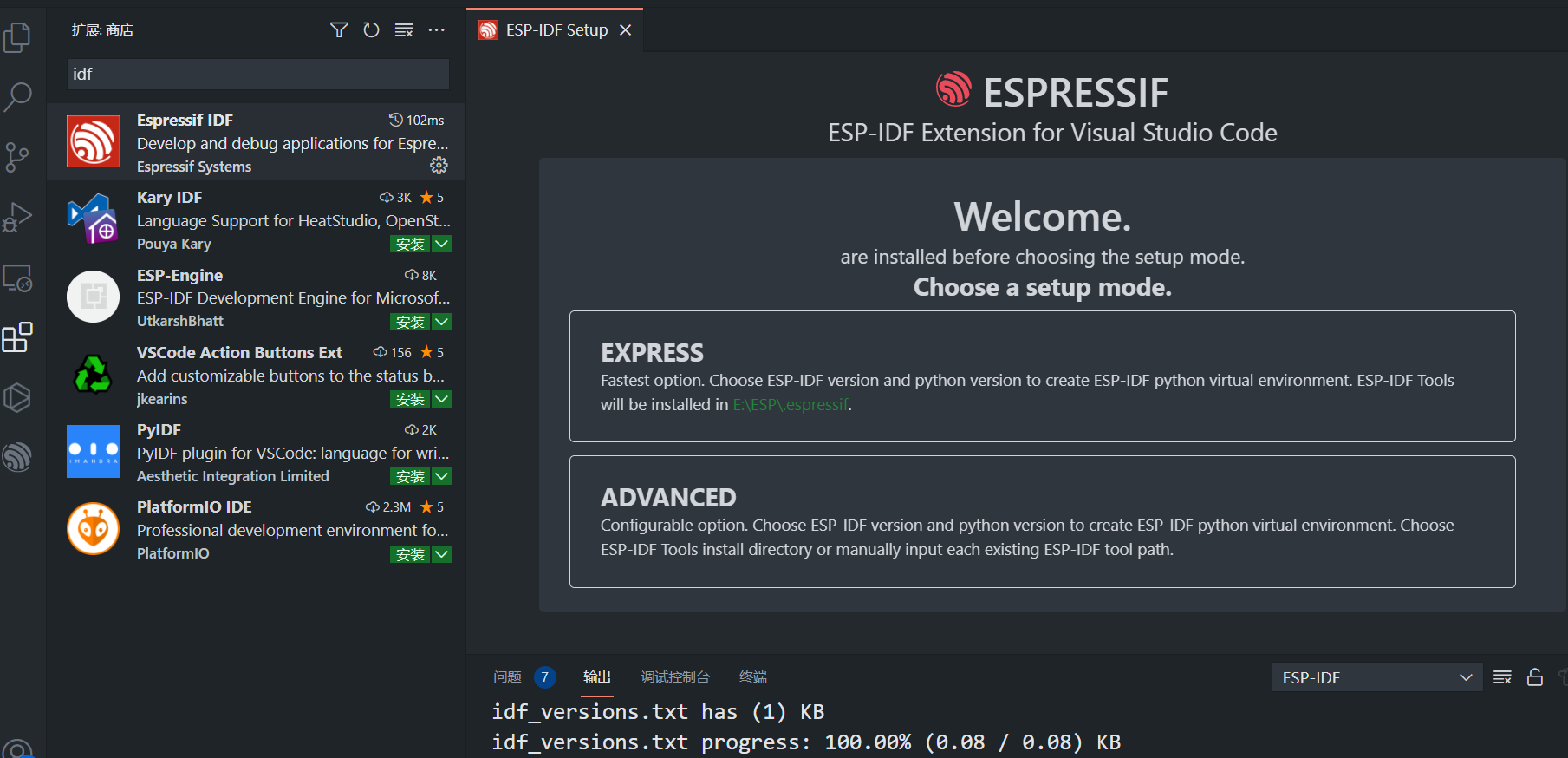1568x758 pixels.
Task: Open Run and Debug view
Action: tap(17, 217)
